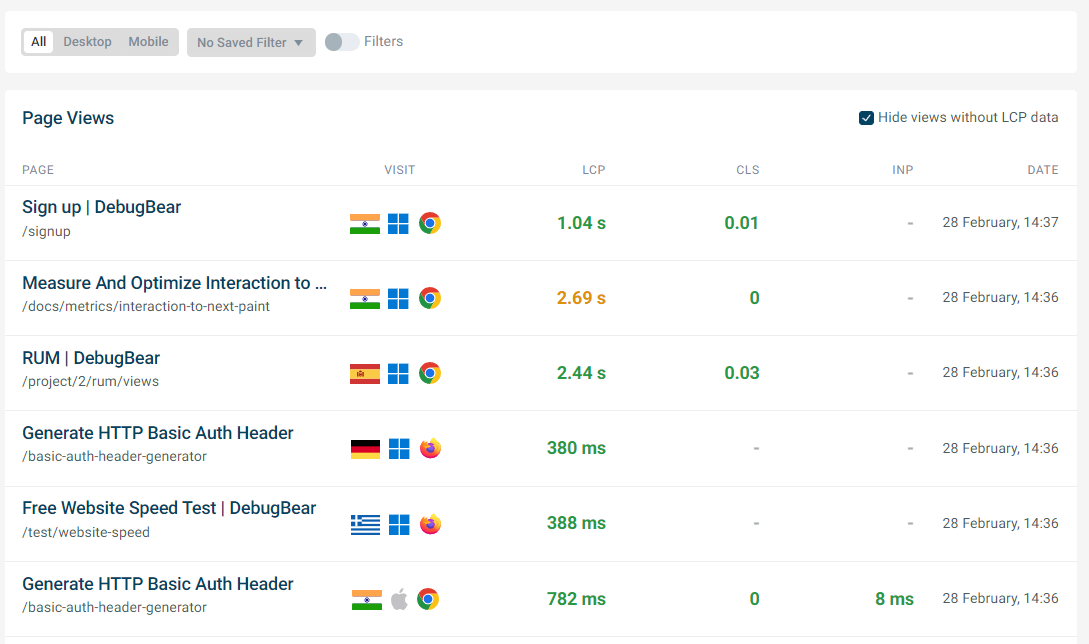Click Apple icon in 782 ms row
Image resolution: width=1089 pixels, height=644 pixels.
point(399,599)
